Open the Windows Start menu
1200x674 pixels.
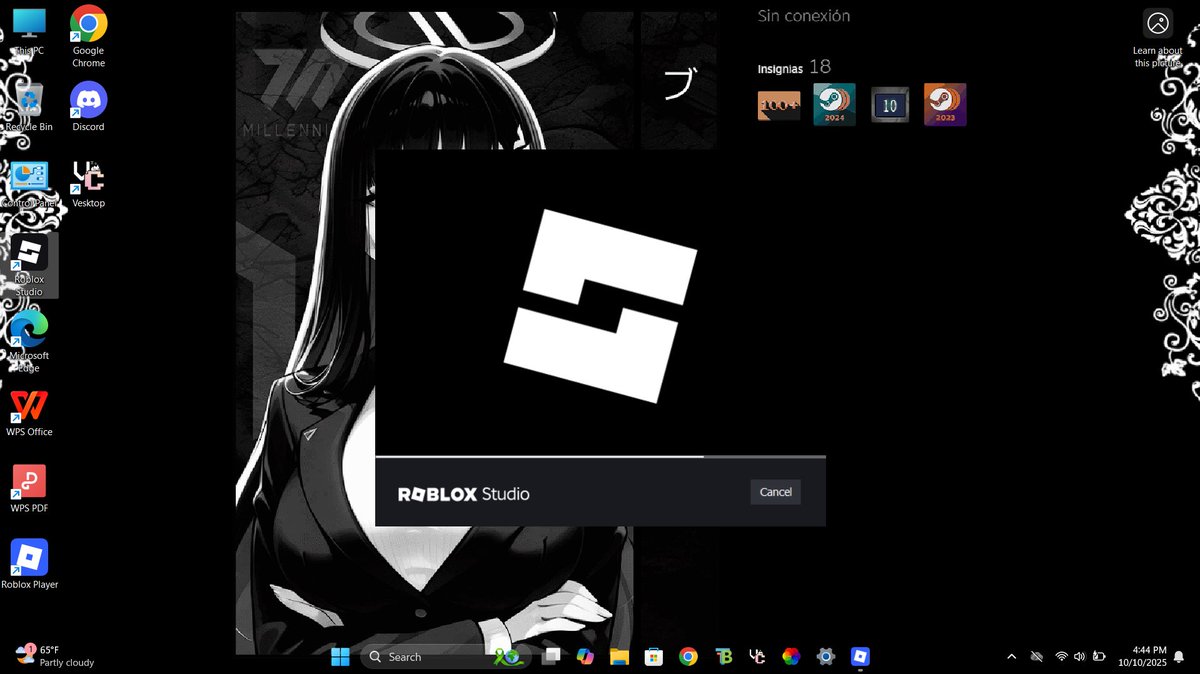tap(340, 657)
